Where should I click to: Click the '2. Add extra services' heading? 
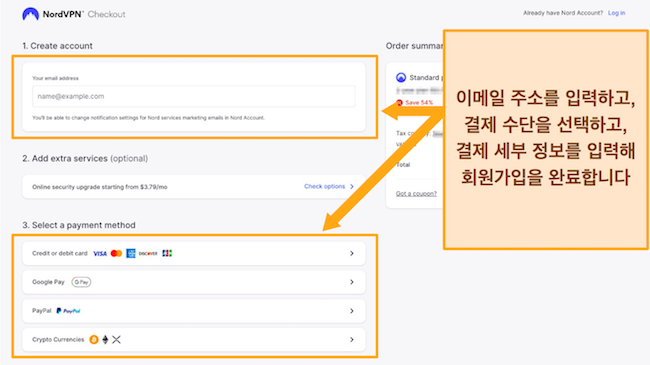85,158
